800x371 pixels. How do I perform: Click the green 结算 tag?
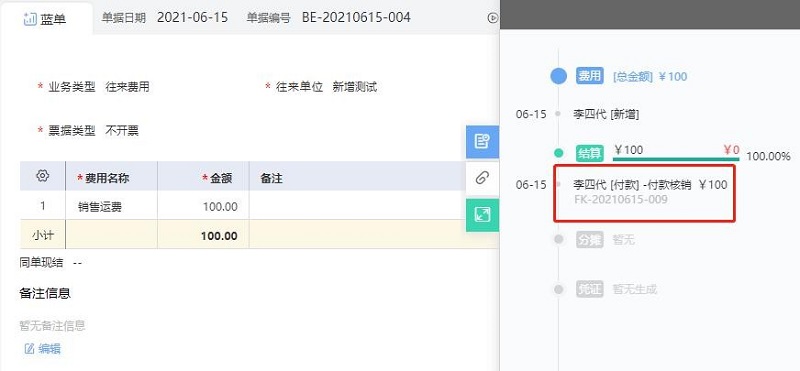[589, 153]
